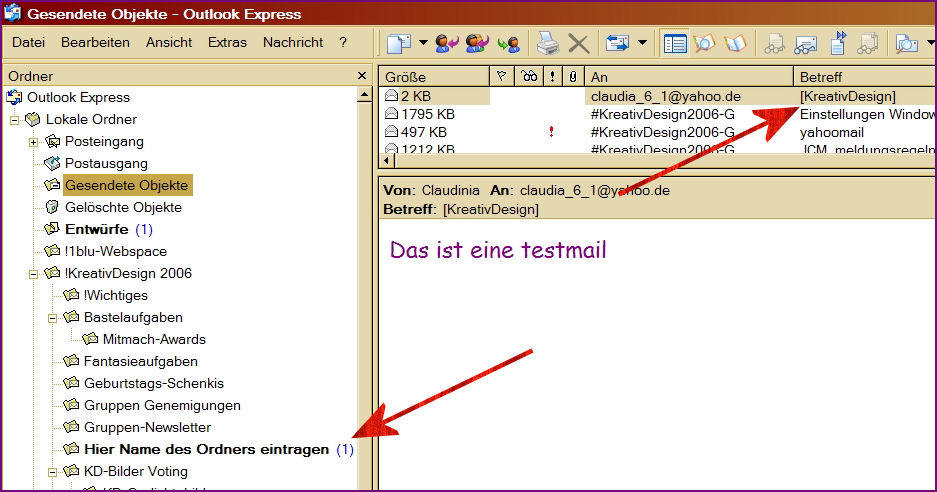Click the document with blue arrows toolbar icon

(838, 43)
